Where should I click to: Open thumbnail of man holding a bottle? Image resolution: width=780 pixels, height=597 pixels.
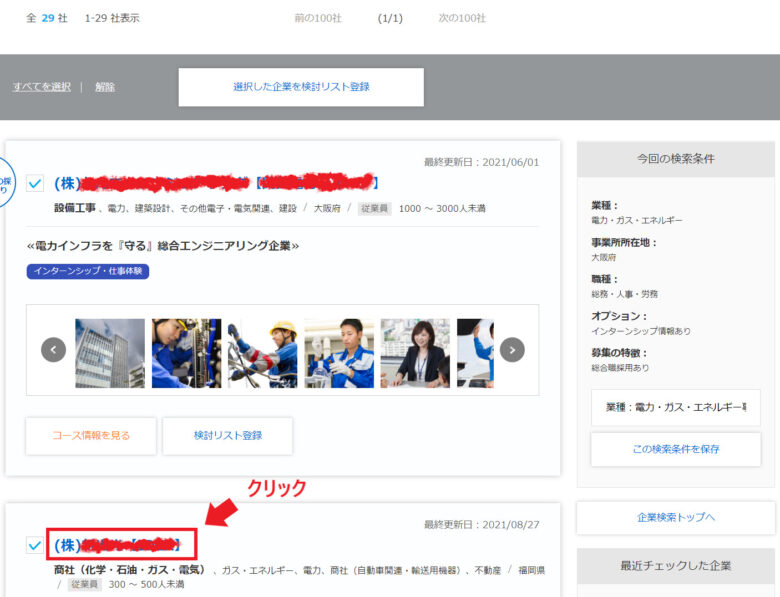click(339, 353)
